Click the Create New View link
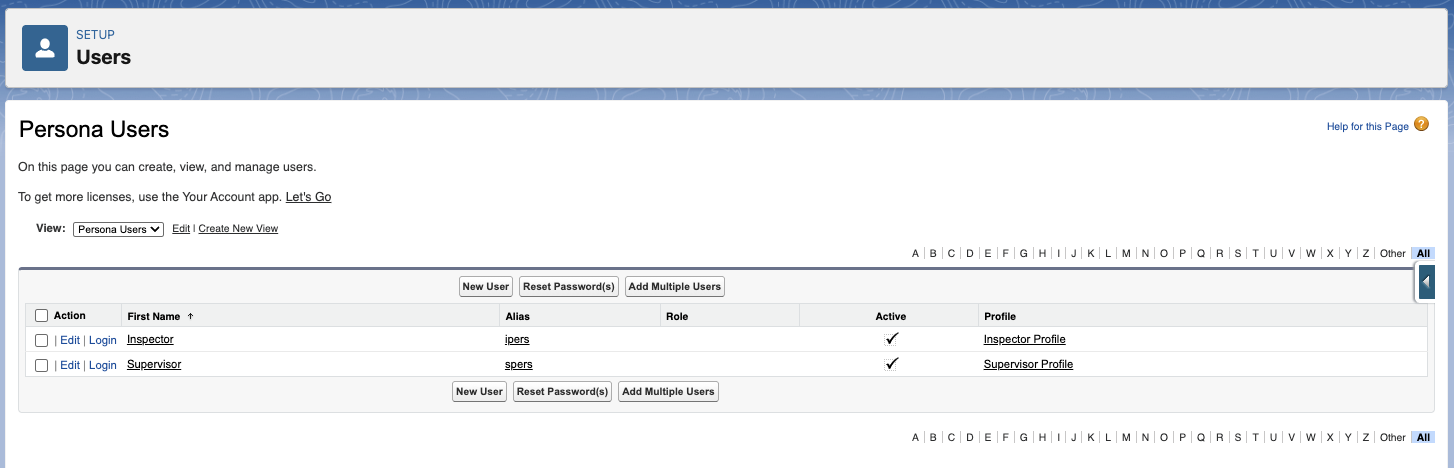The image size is (1454, 468). (238, 229)
